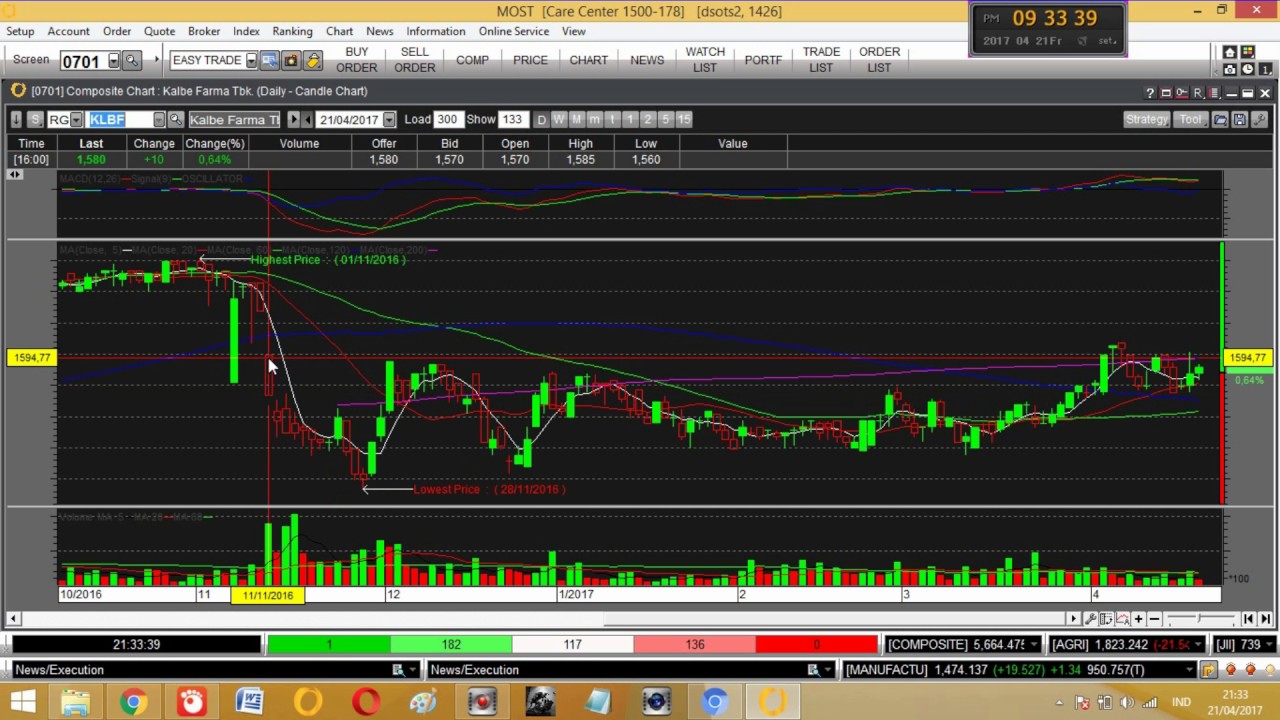The width and height of the screenshot is (1280, 720).
Task: Open the KLBF stock code dropdown
Action: tap(159, 120)
